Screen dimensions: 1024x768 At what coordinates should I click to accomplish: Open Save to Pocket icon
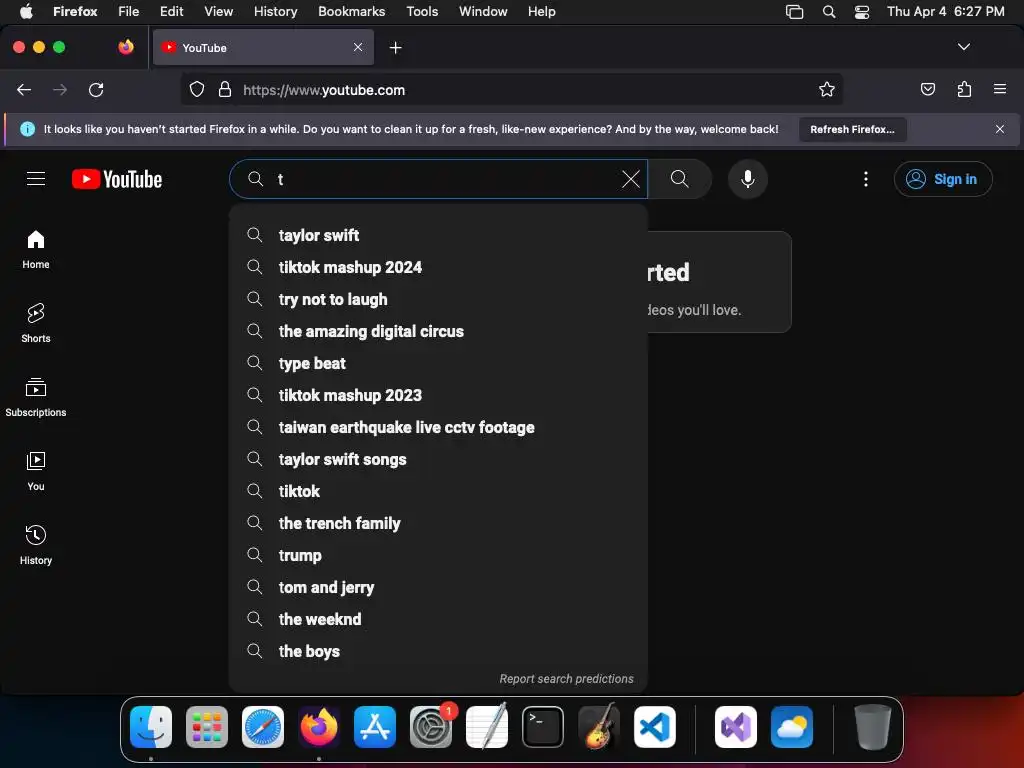pyautogui.click(x=927, y=89)
